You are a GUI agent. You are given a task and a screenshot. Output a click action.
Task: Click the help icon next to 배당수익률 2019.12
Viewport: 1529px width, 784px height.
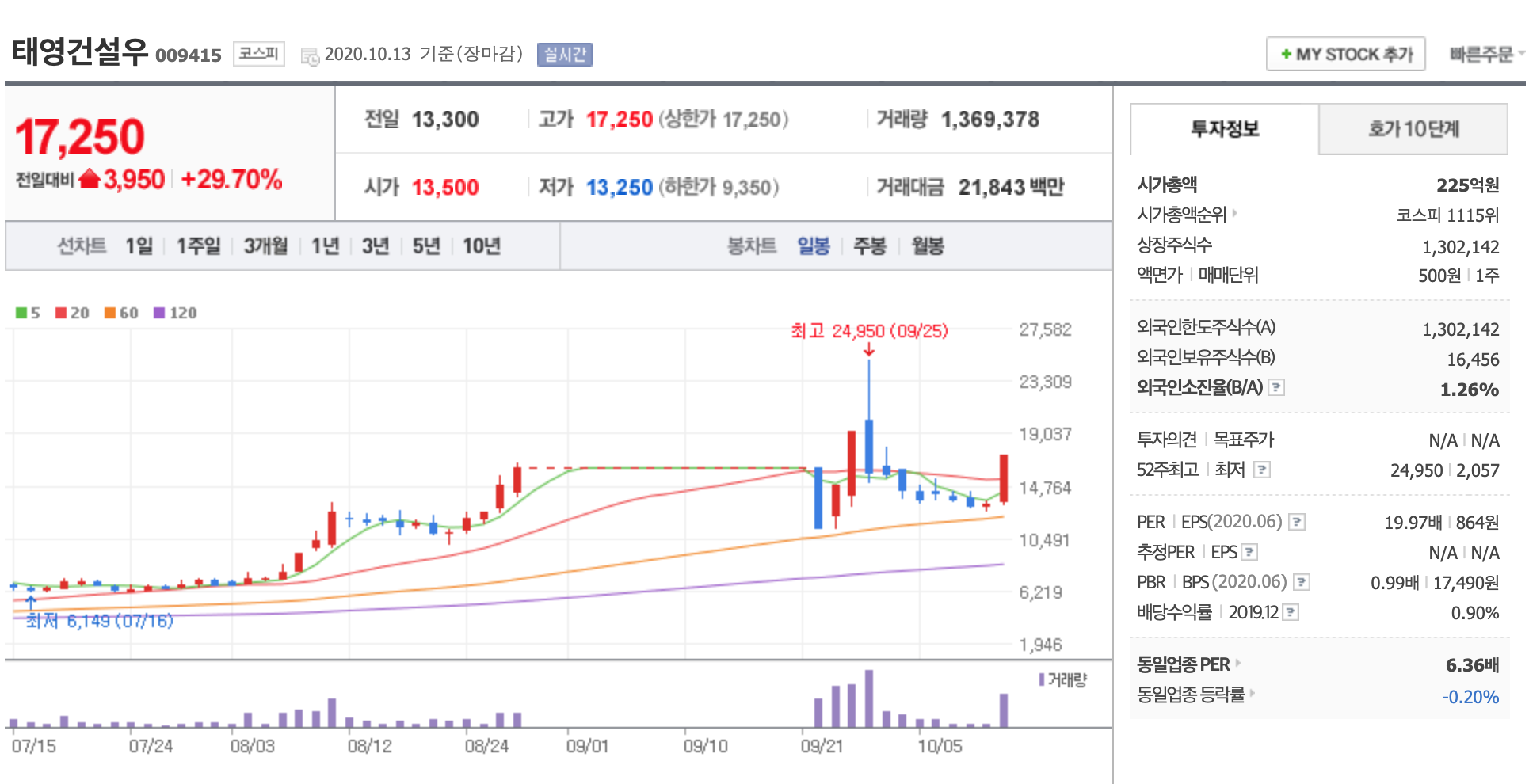pyautogui.click(x=1291, y=612)
